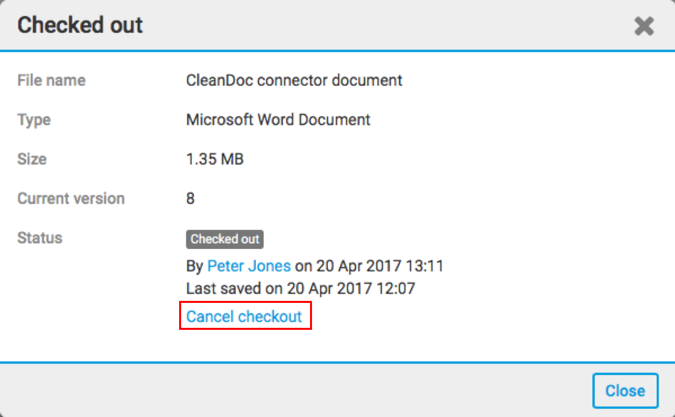The width and height of the screenshot is (675, 417).
Task: Click the version number 8
Action: (191, 198)
